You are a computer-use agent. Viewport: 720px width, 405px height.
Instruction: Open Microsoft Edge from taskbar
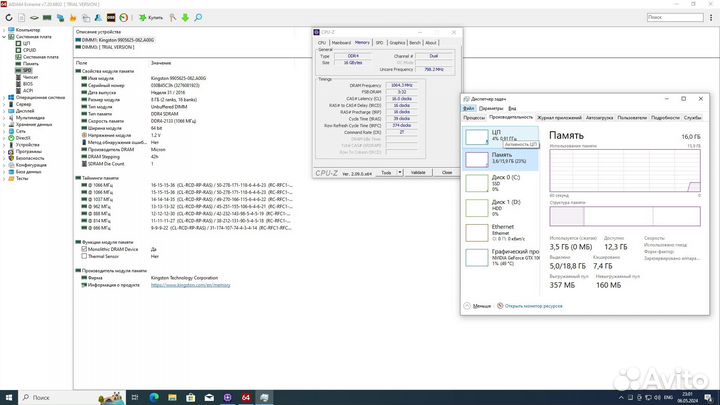pos(154,398)
